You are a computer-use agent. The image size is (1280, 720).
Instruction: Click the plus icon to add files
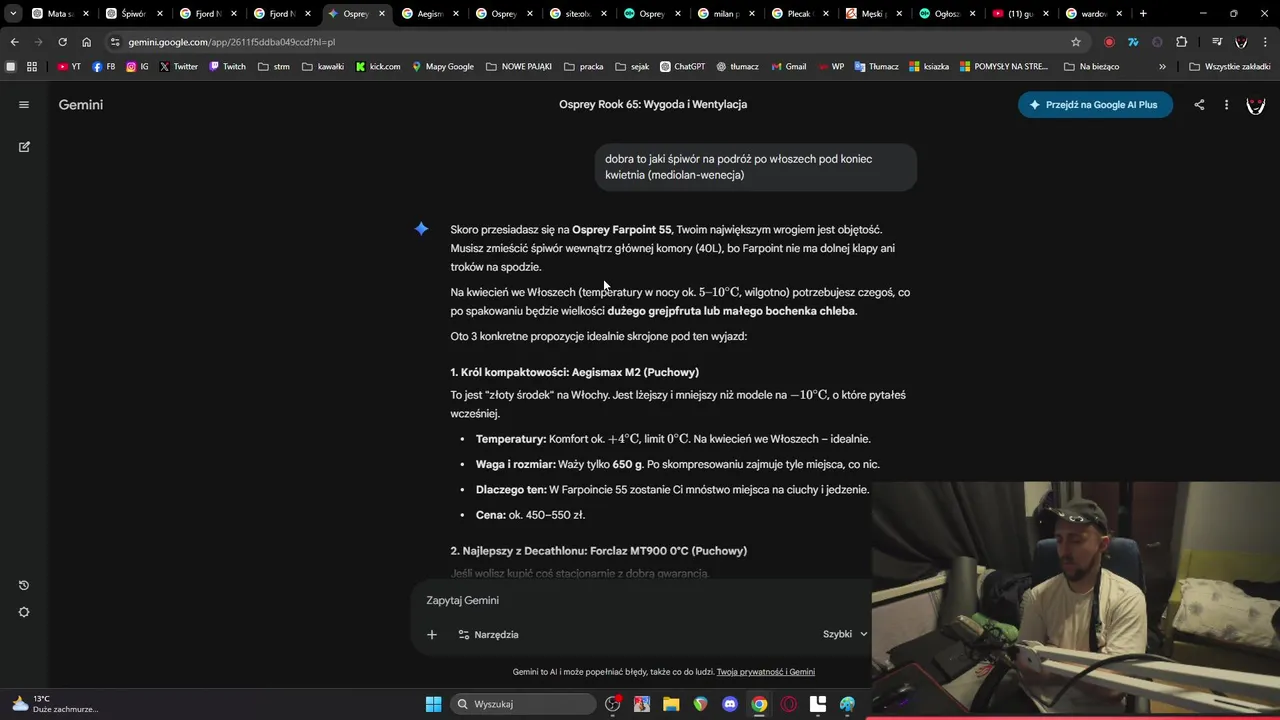[x=432, y=634]
